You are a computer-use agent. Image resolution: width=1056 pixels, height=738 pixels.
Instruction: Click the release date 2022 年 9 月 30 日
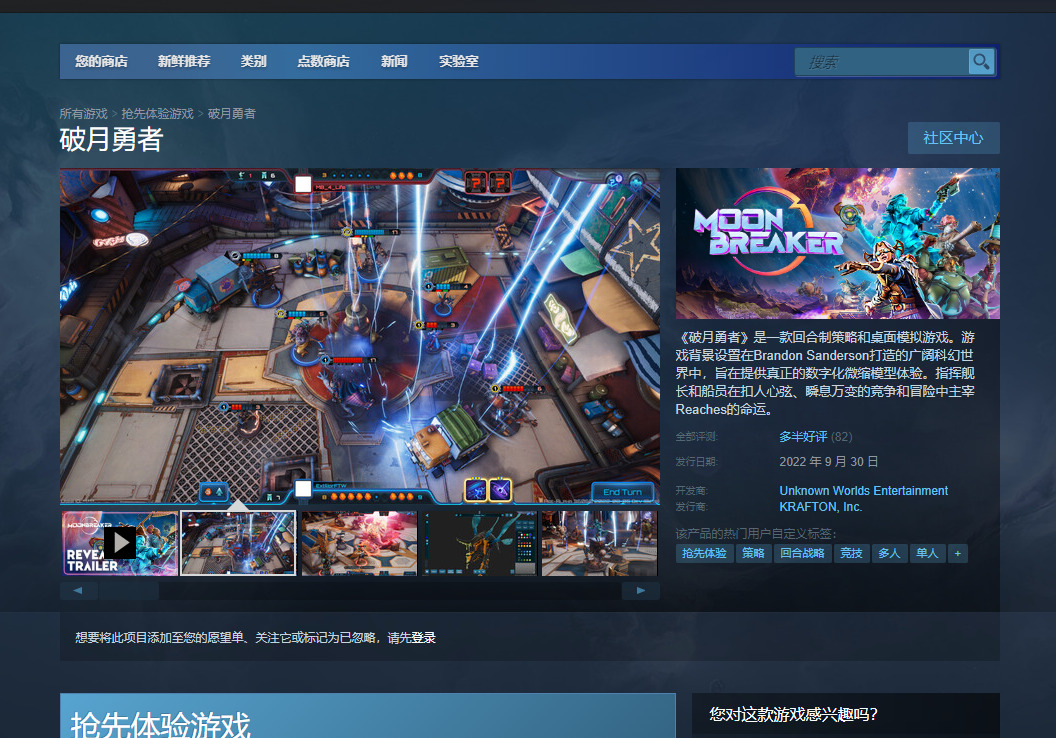[x=828, y=462]
